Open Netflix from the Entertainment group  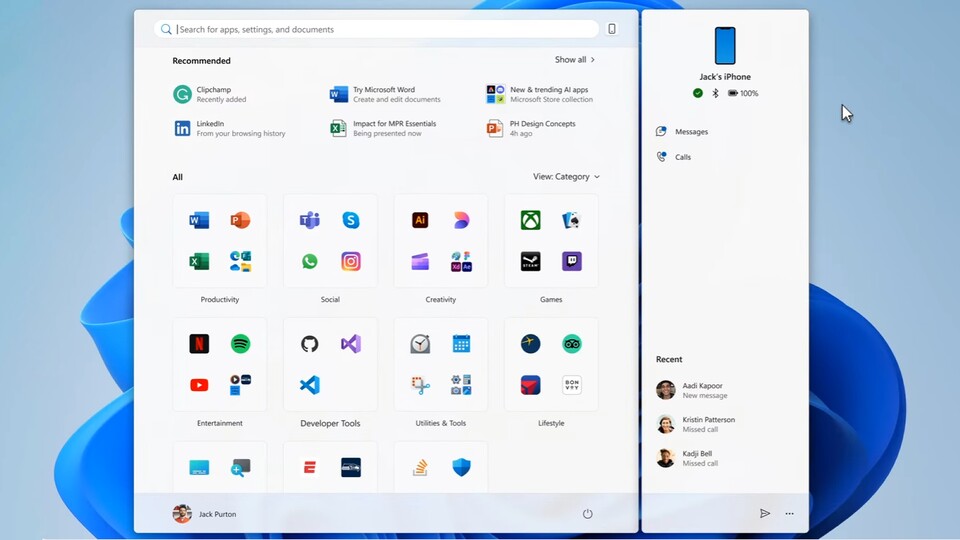pos(199,344)
